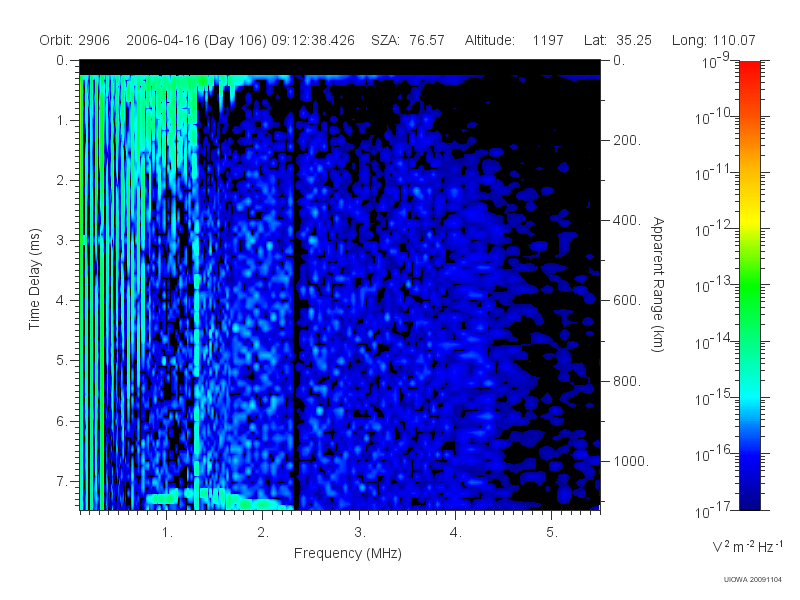
Task: Click the 10^-15 color scale label
Action: [x=714, y=397]
